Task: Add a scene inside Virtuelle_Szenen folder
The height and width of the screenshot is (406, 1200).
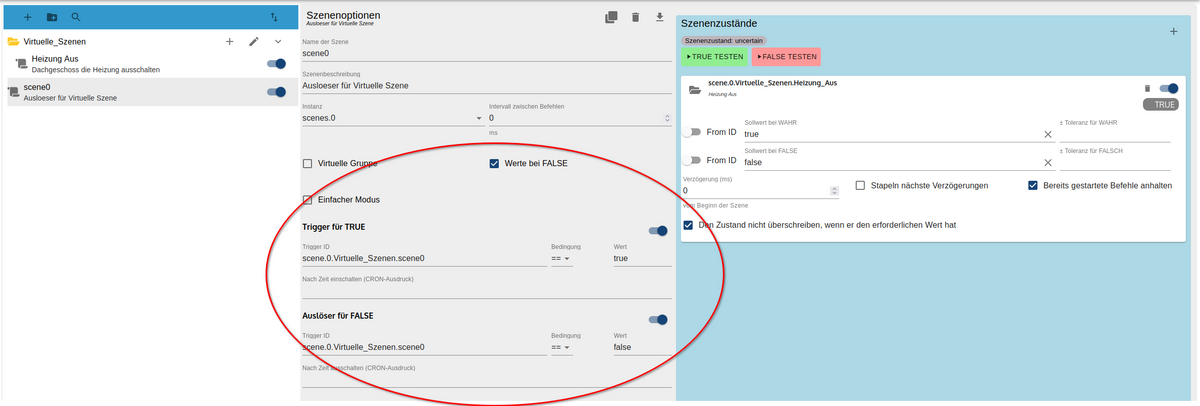Action: pos(229,42)
